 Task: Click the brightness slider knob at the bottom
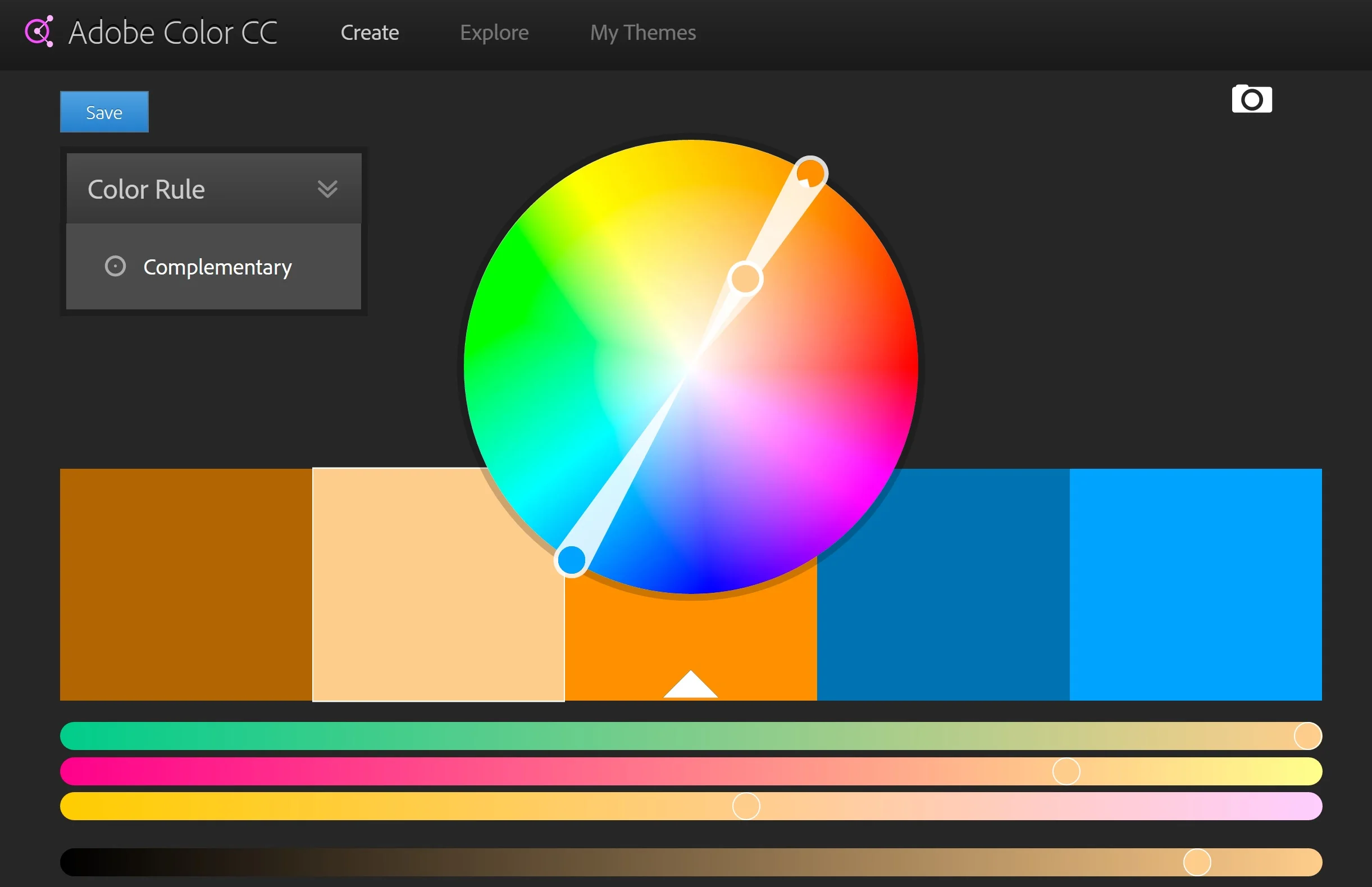[1196, 862]
